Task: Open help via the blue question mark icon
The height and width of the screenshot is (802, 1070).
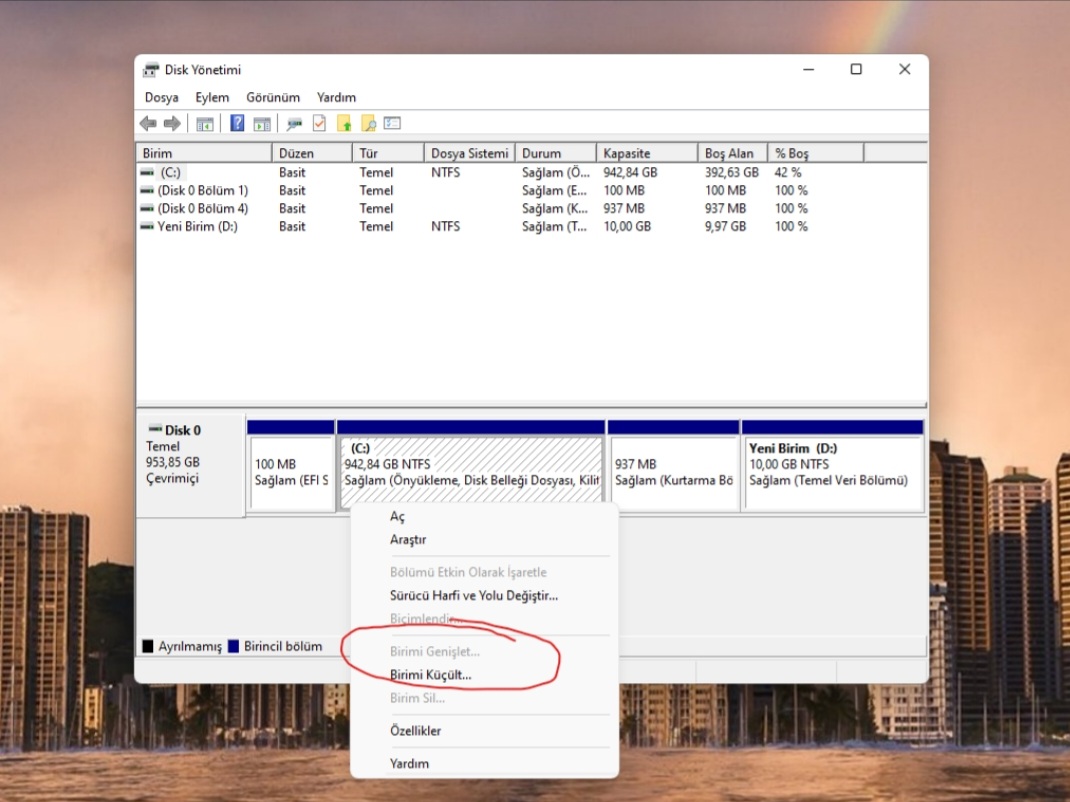Action: 237,124
